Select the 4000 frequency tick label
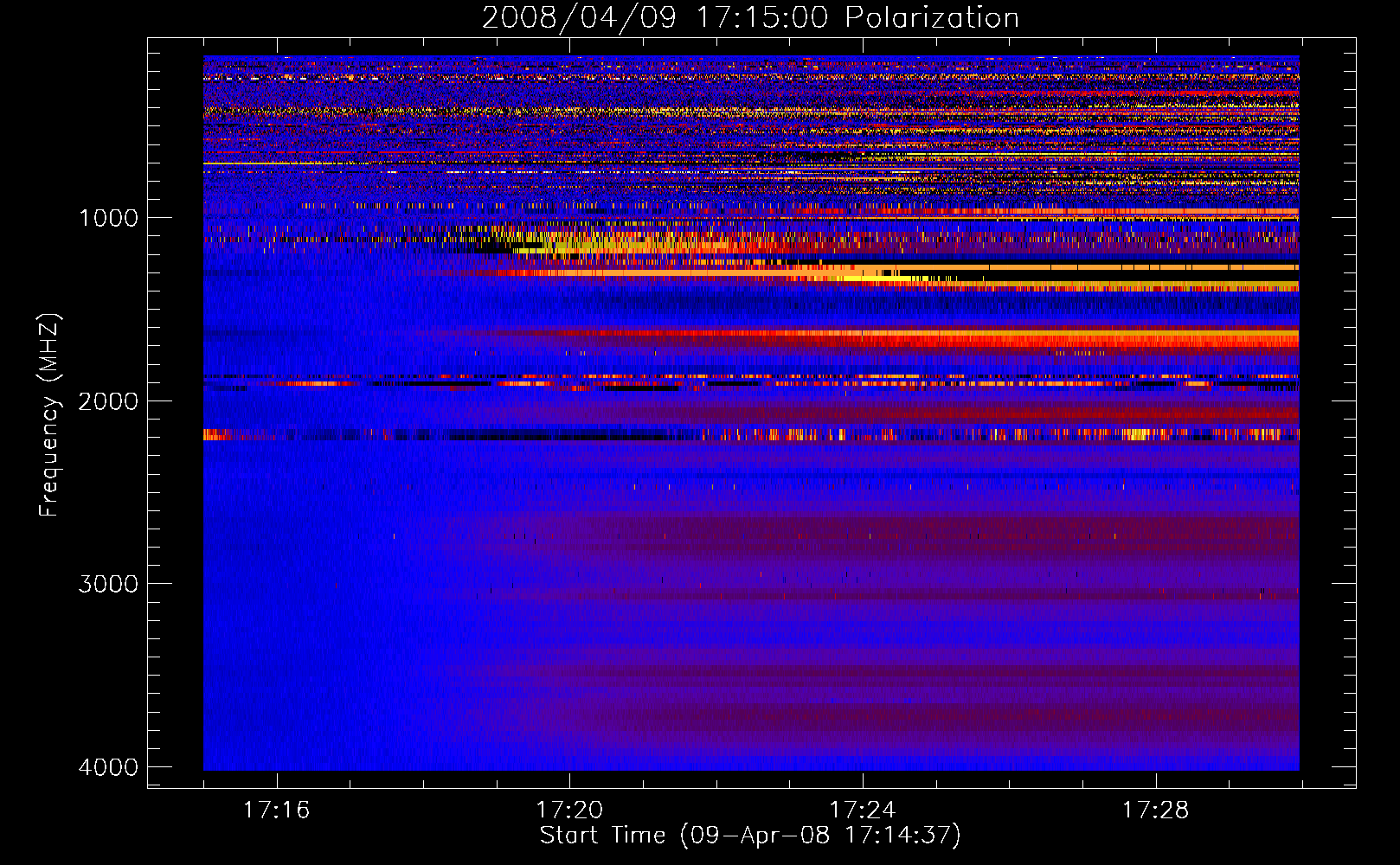 tap(108, 767)
